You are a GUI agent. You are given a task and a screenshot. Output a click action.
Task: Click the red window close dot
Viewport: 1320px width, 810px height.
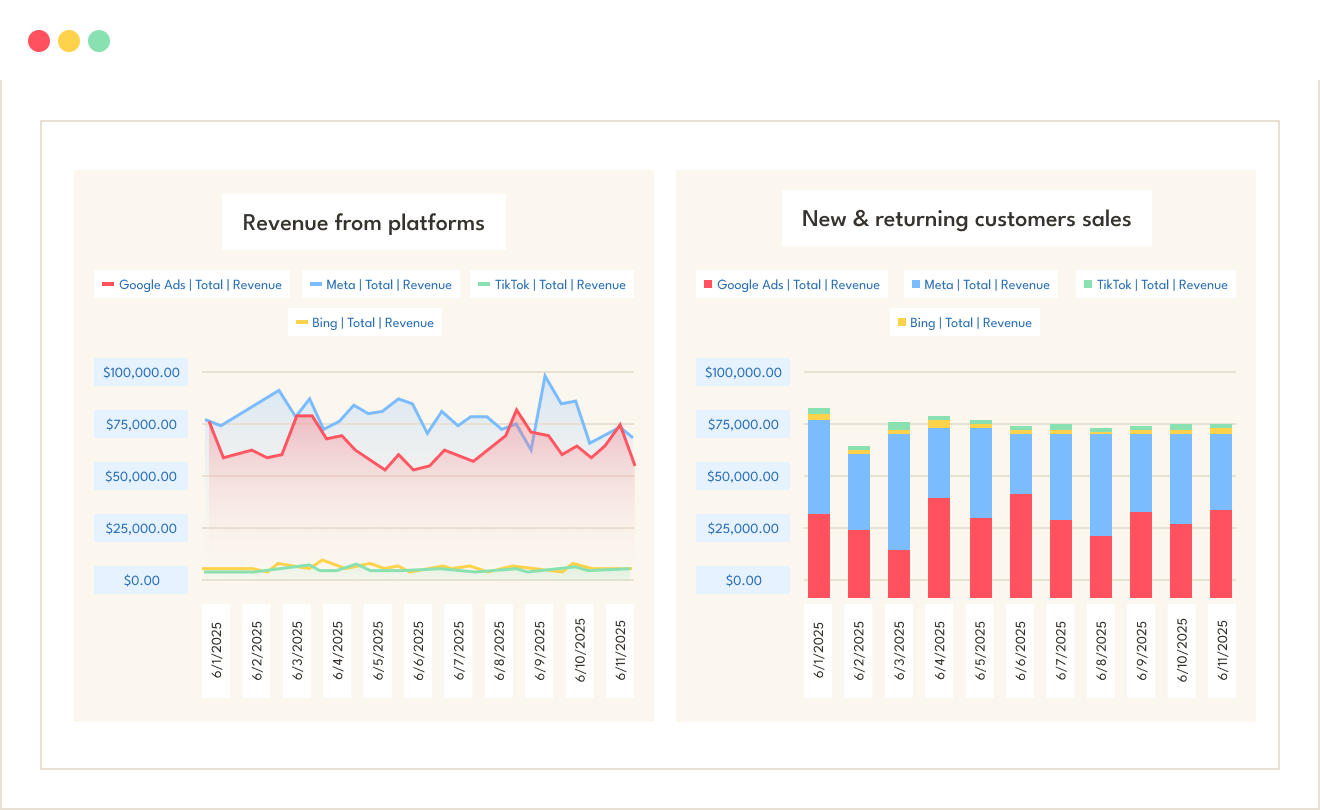[x=39, y=41]
